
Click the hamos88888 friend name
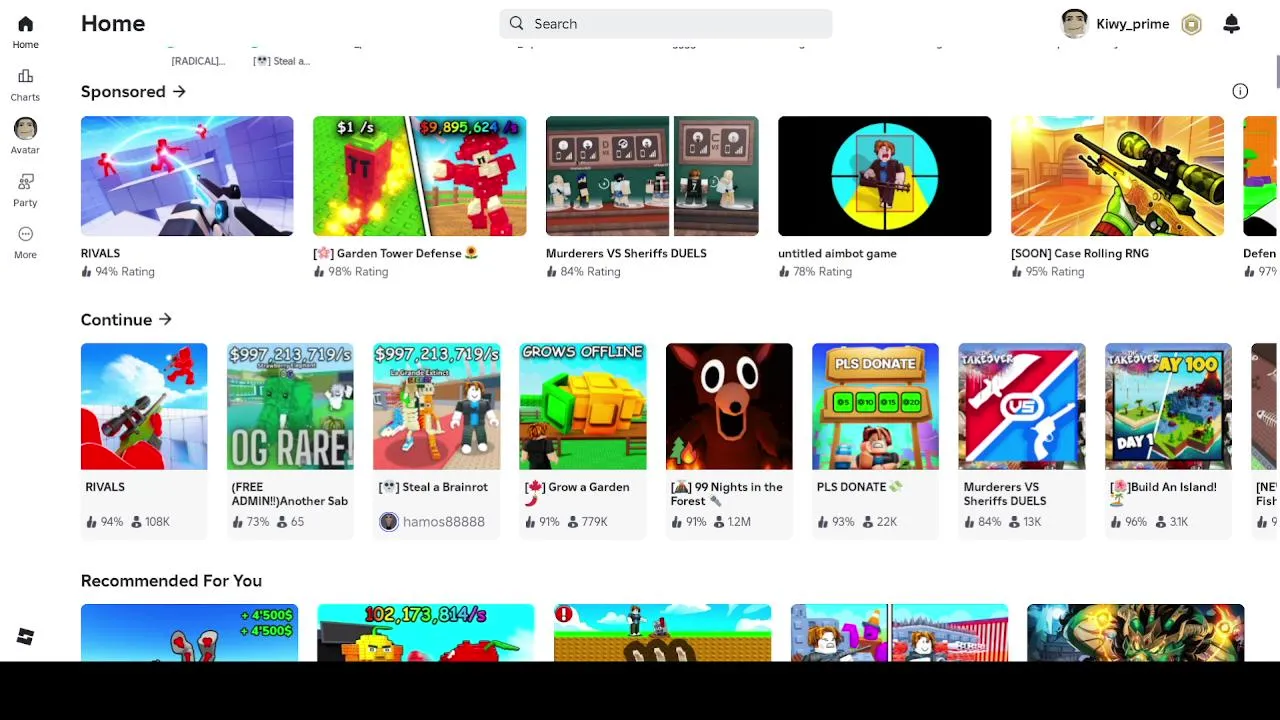pyautogui.click(x=443, y=522)
